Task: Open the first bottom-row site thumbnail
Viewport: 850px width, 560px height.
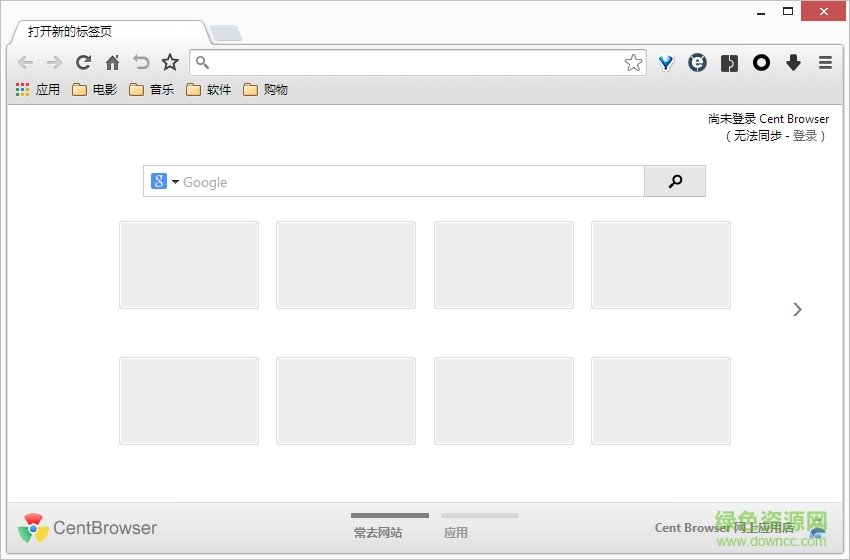Action: 189,401
